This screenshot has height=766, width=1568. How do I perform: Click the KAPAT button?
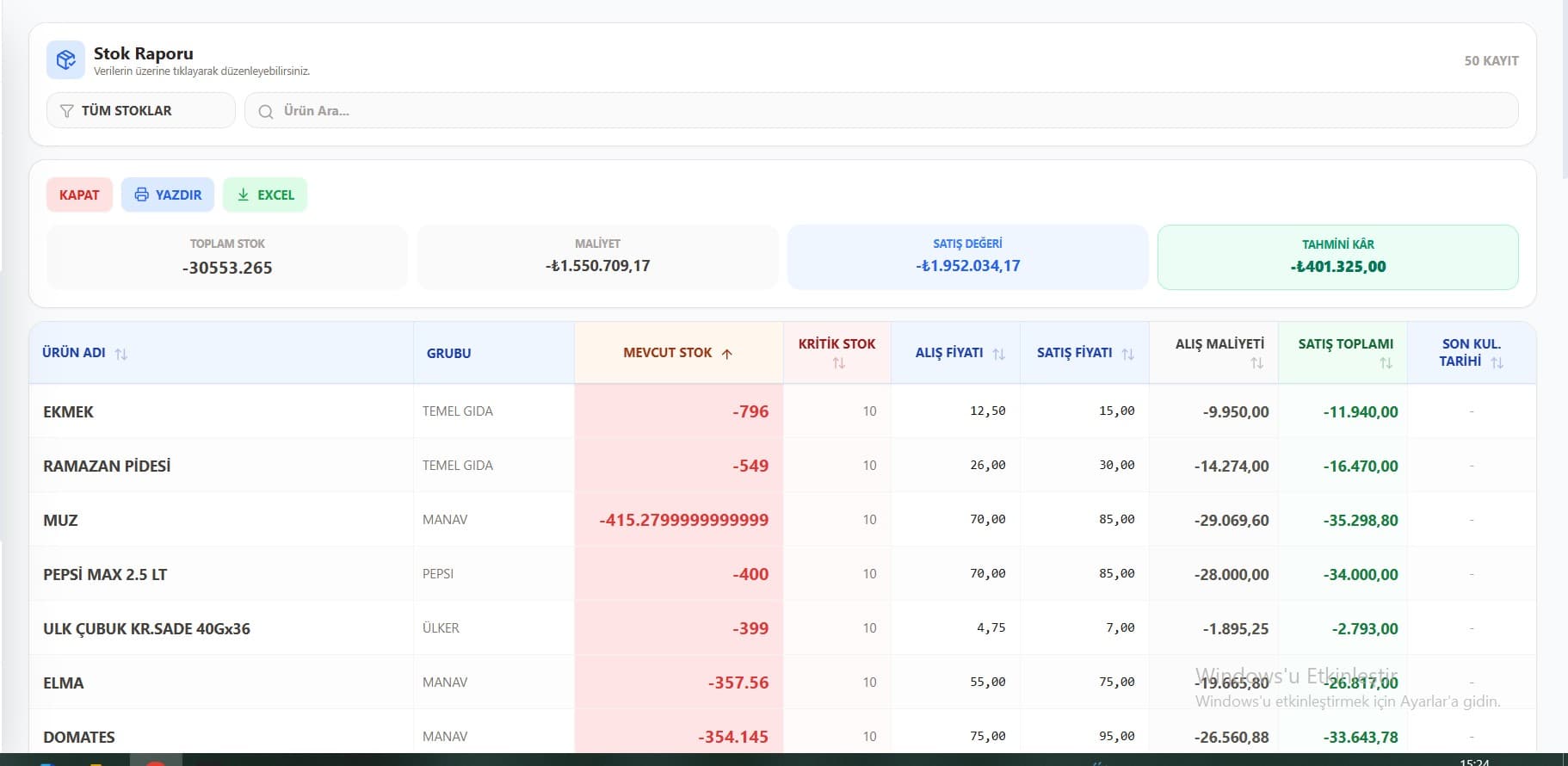click(79, 195)
